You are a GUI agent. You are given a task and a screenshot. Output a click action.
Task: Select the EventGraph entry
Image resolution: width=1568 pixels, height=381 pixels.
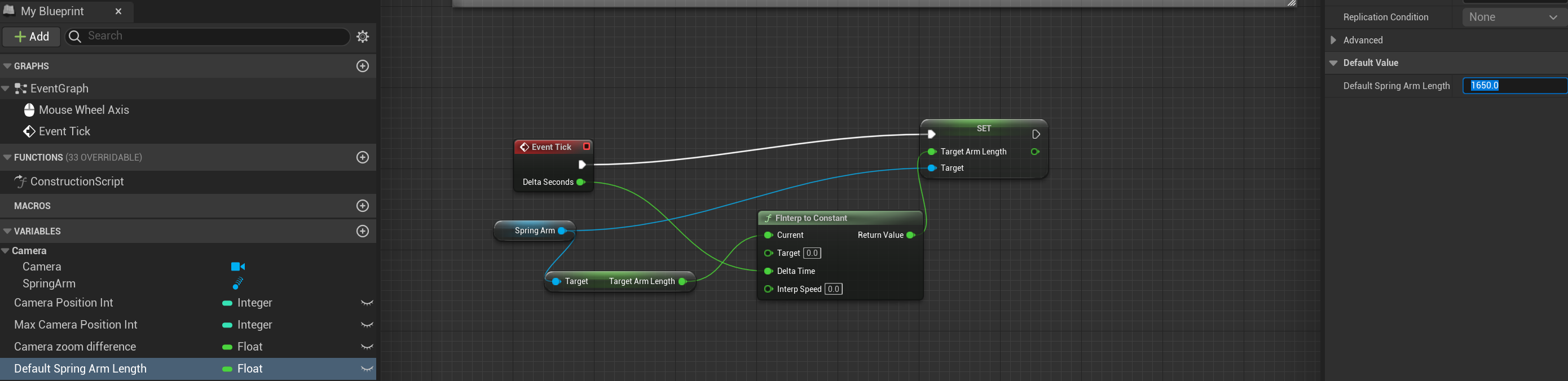[60, 88]
